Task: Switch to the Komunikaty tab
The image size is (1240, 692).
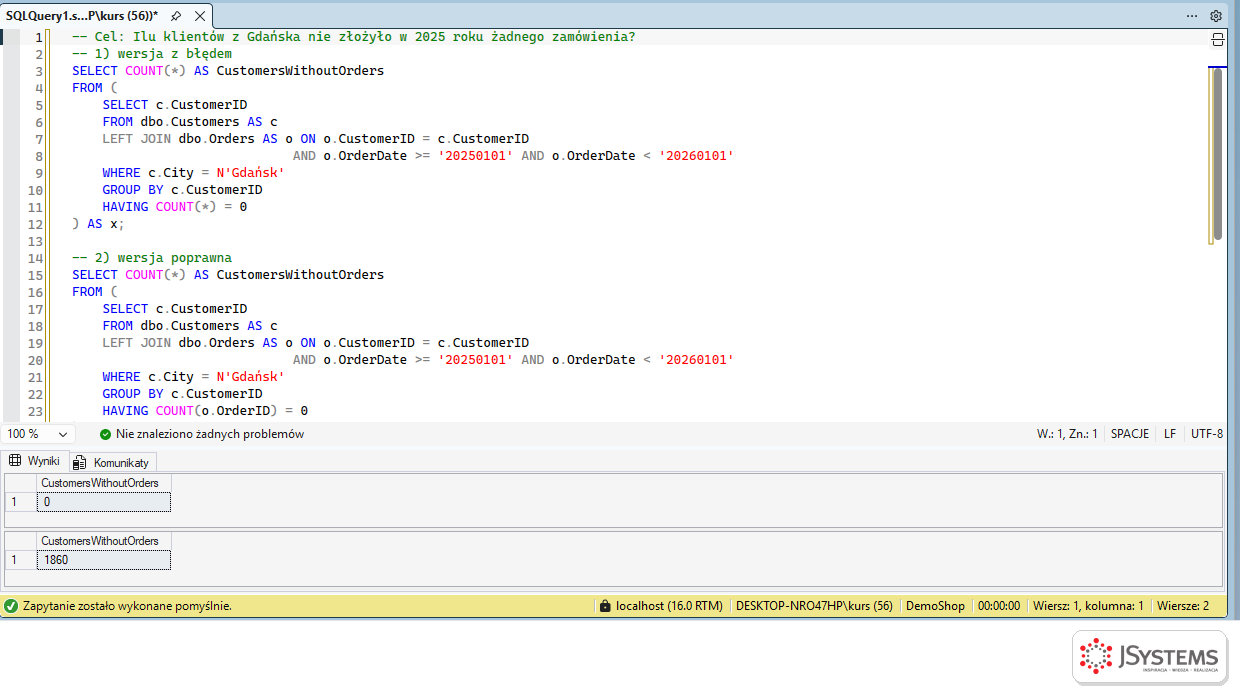Action: click(x=111, y=462)
